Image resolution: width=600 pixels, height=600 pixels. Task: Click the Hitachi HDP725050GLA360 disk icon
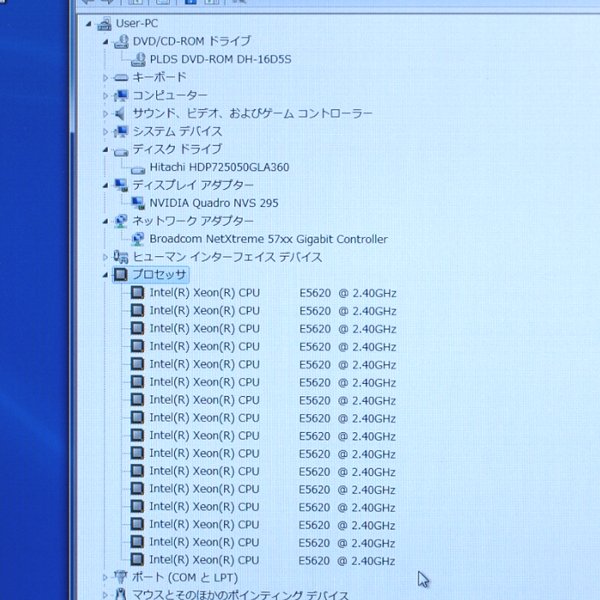(x=138, y=170)
